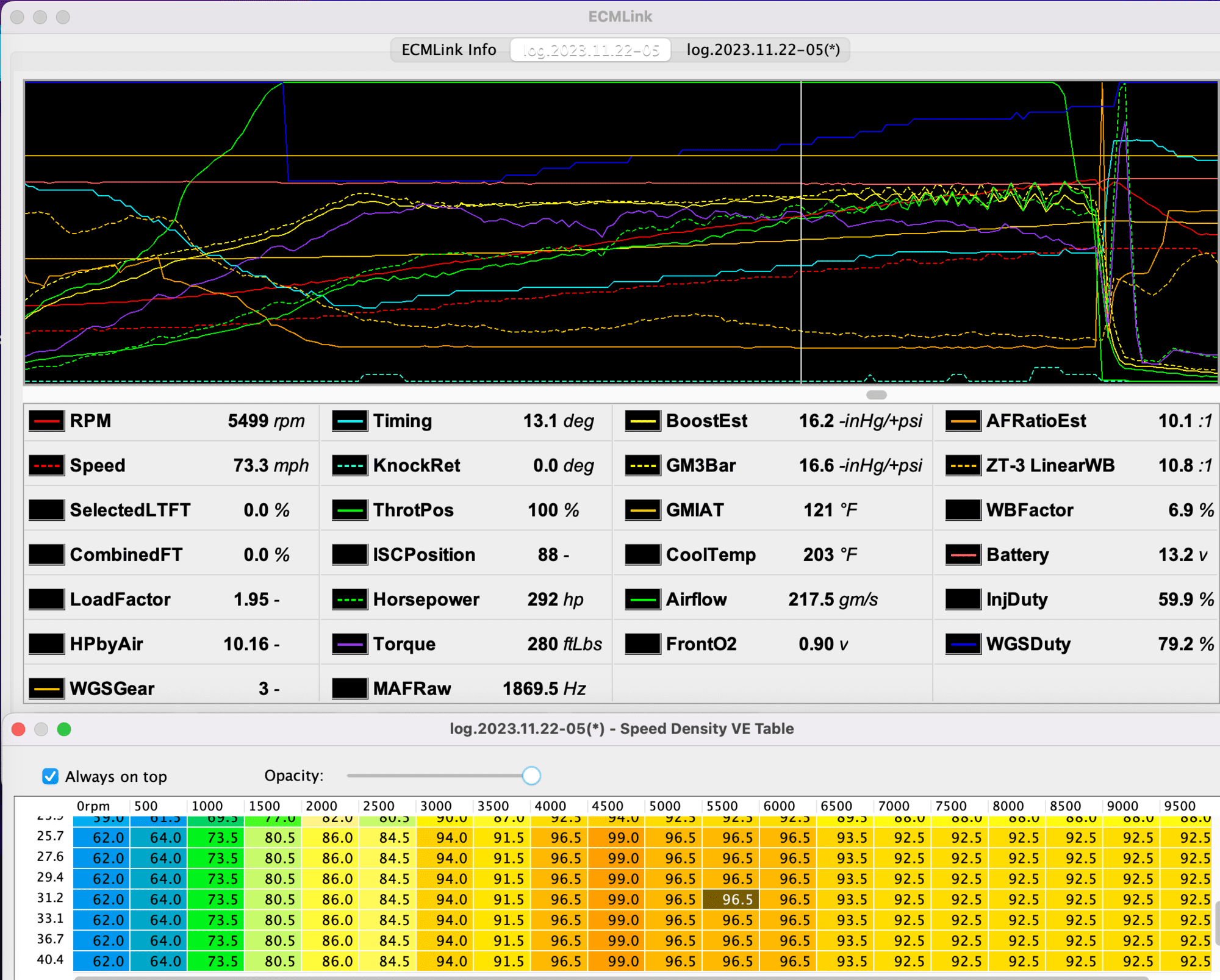Viewport: 1220px width, 980px height.
Task: Click the LoadFactor black swatch
Action: (46, 599)
